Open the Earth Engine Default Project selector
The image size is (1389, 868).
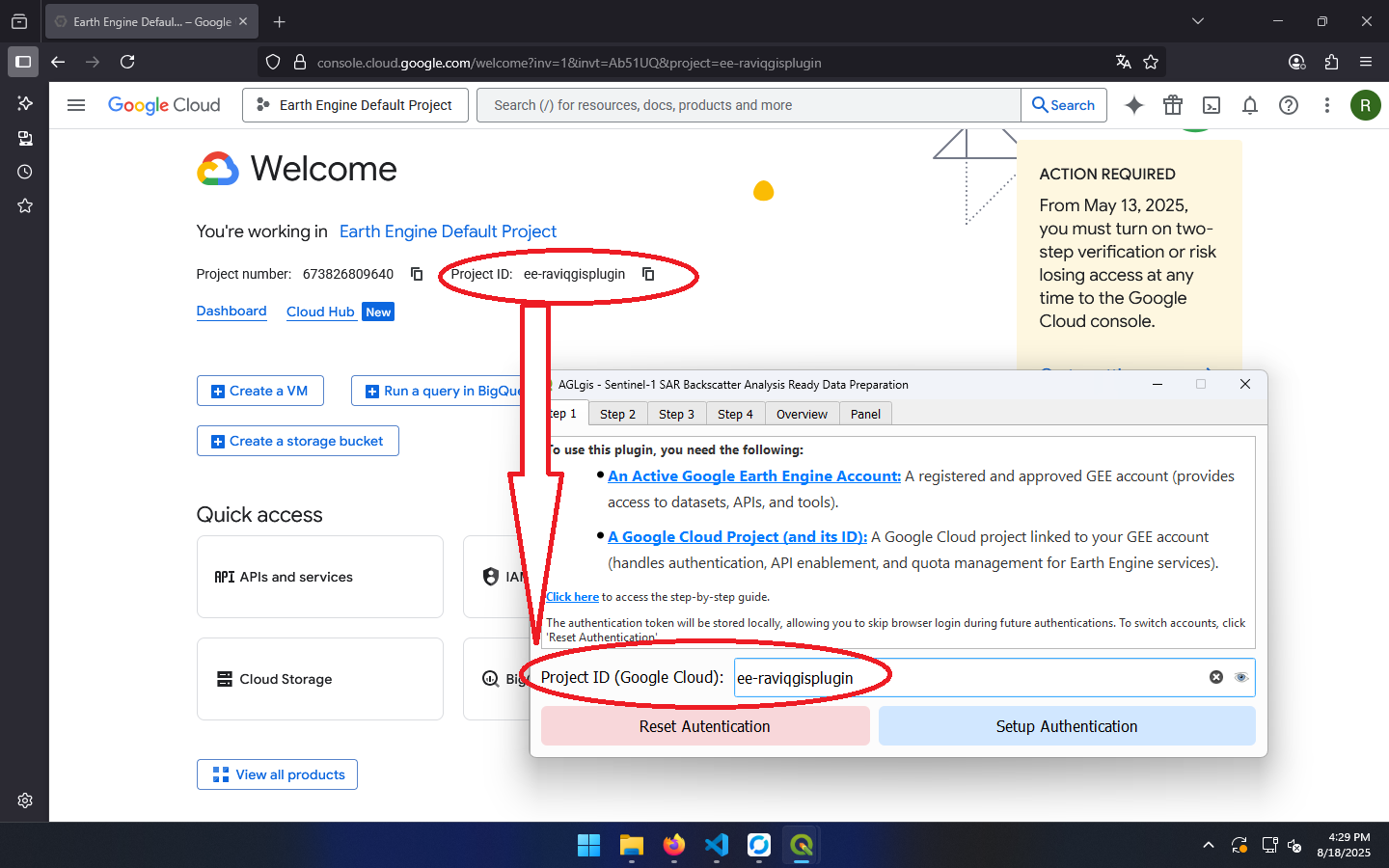355,105
